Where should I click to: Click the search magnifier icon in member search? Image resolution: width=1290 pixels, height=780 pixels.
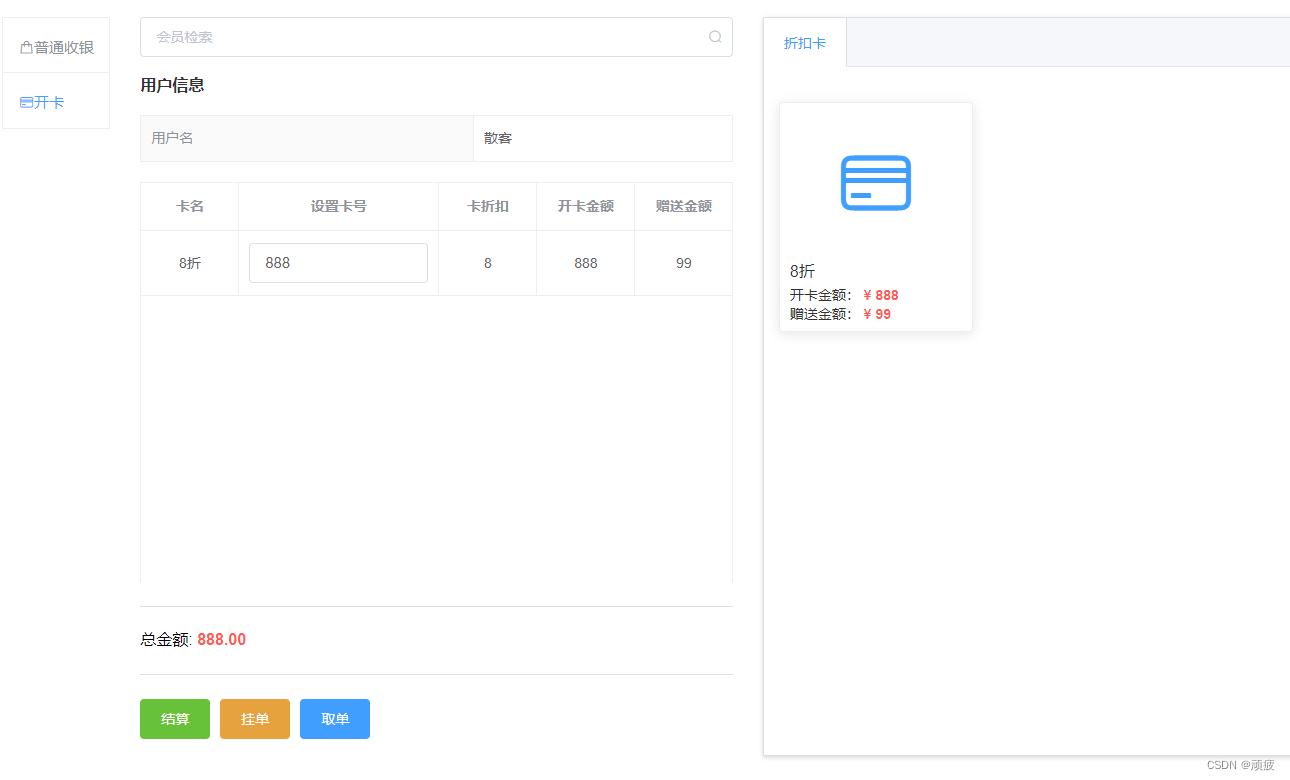pyautogui.click(x=715, y=37)
